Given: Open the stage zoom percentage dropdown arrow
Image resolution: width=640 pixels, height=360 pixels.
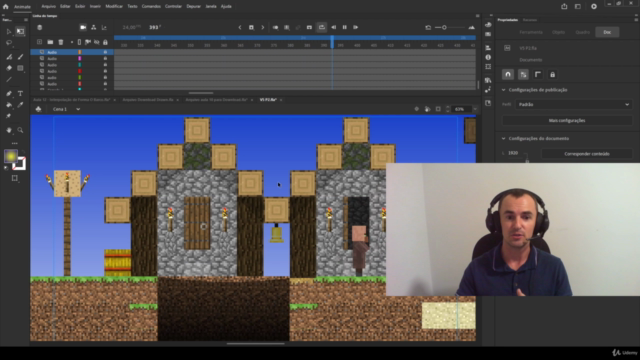Looking at the screenshot, I should (x=475, y=109).
